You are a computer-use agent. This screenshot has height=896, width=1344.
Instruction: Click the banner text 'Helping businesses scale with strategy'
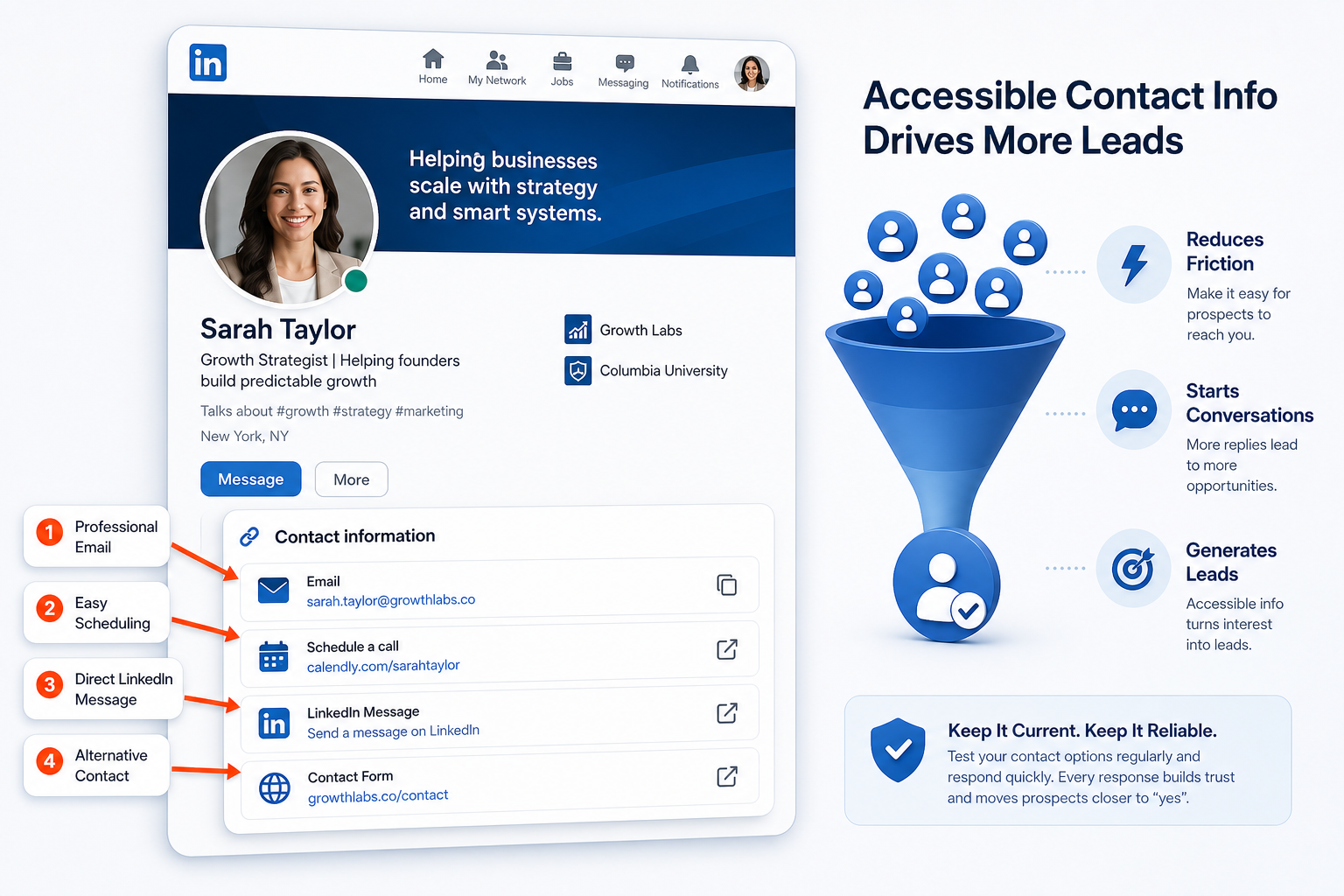tap(504, 173)
